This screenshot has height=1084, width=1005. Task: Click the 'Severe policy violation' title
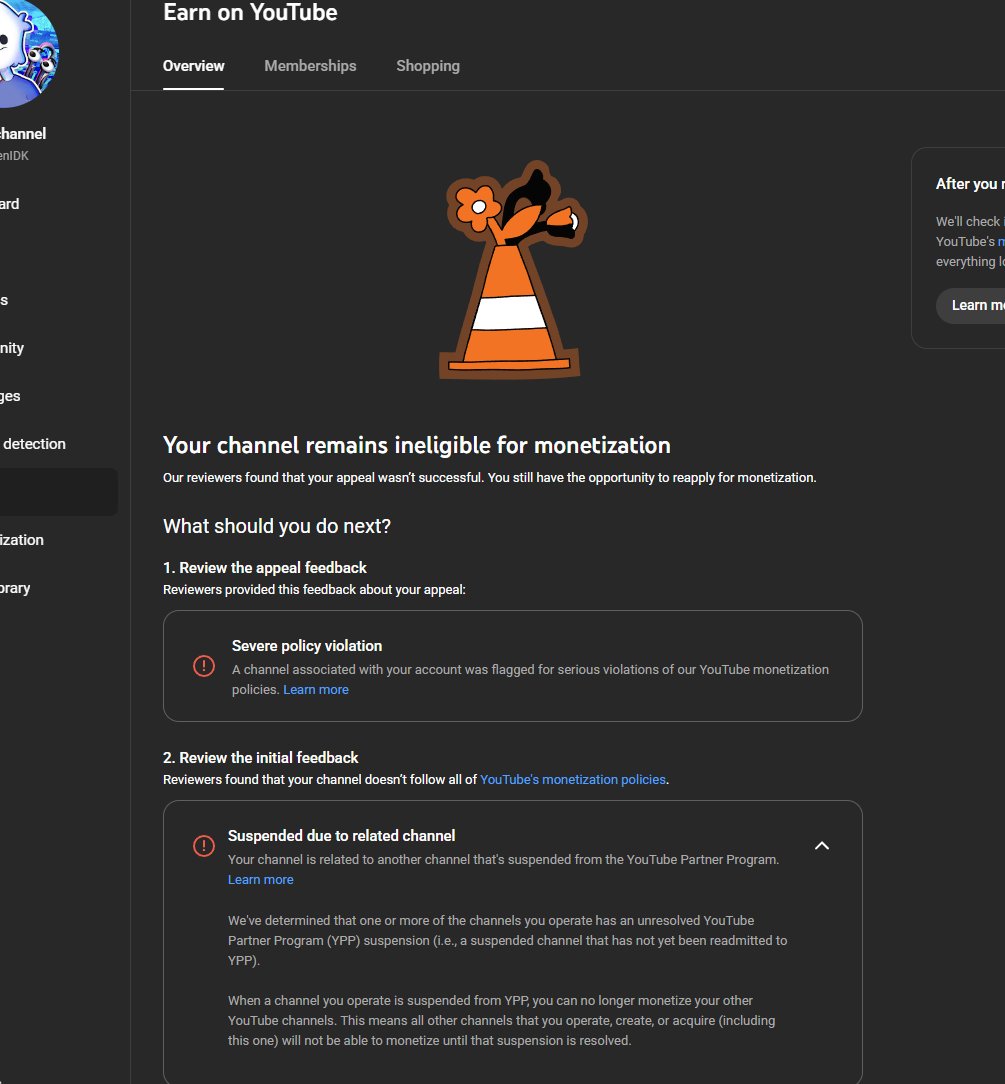tap(307, 646)
